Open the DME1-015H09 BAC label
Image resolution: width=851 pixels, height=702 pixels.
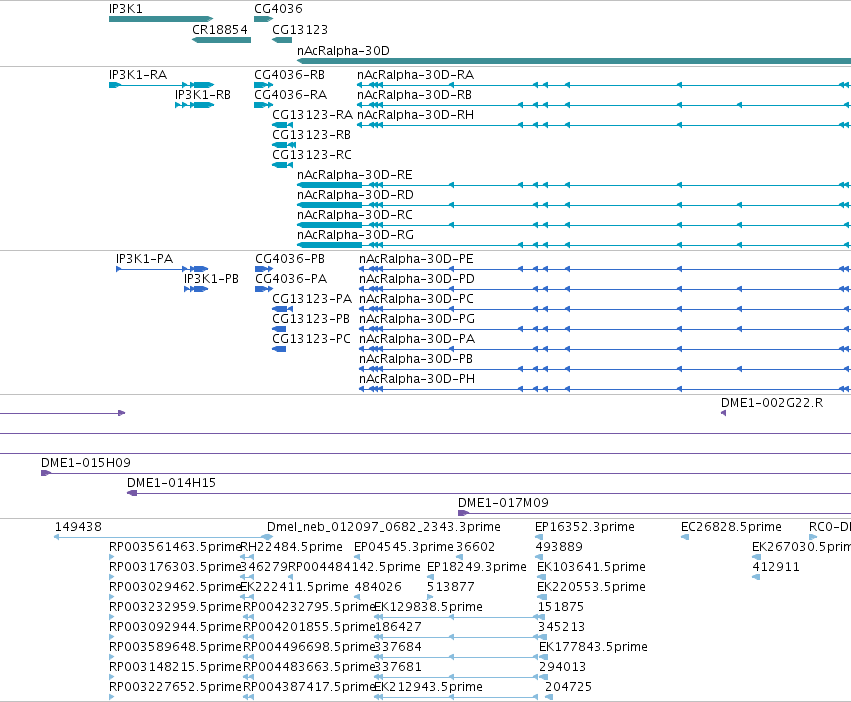[x=86, y=463]
